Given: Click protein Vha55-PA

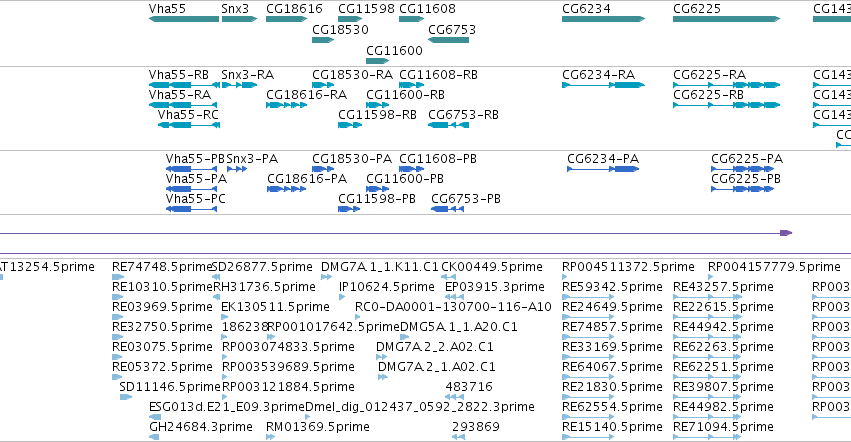Looking at the screenshot, I should pos(196,179).
